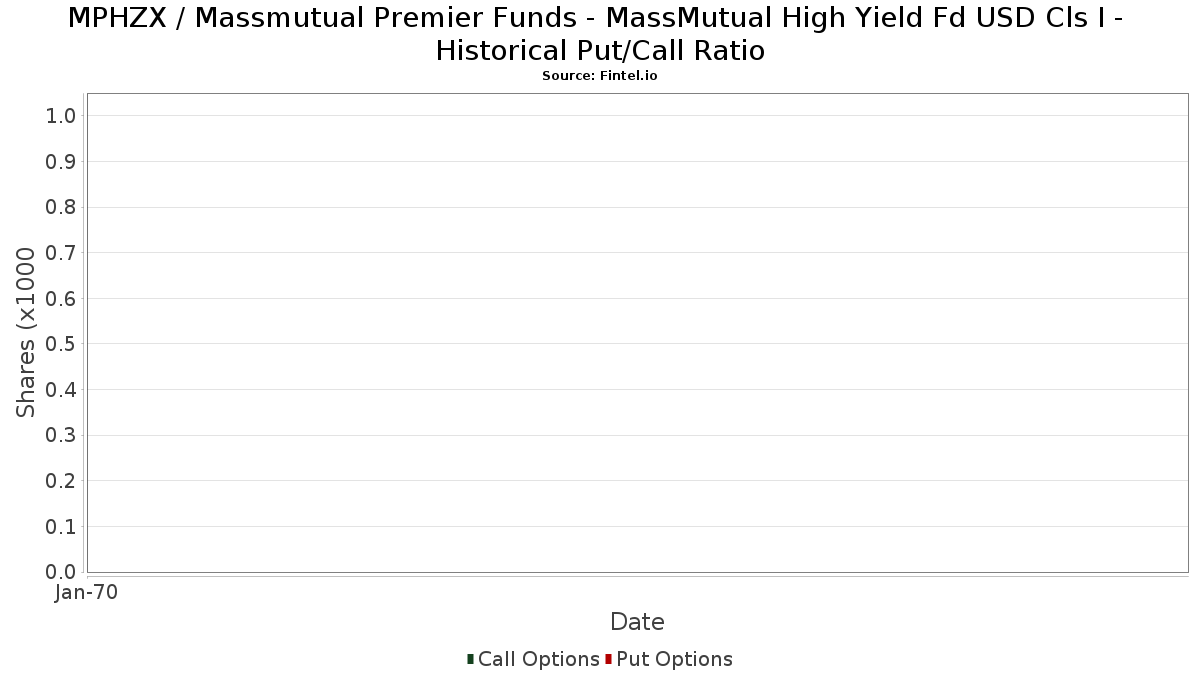Click the green Call Options legend swatch
The image size is (1200, 675).
tap(470, 659)
